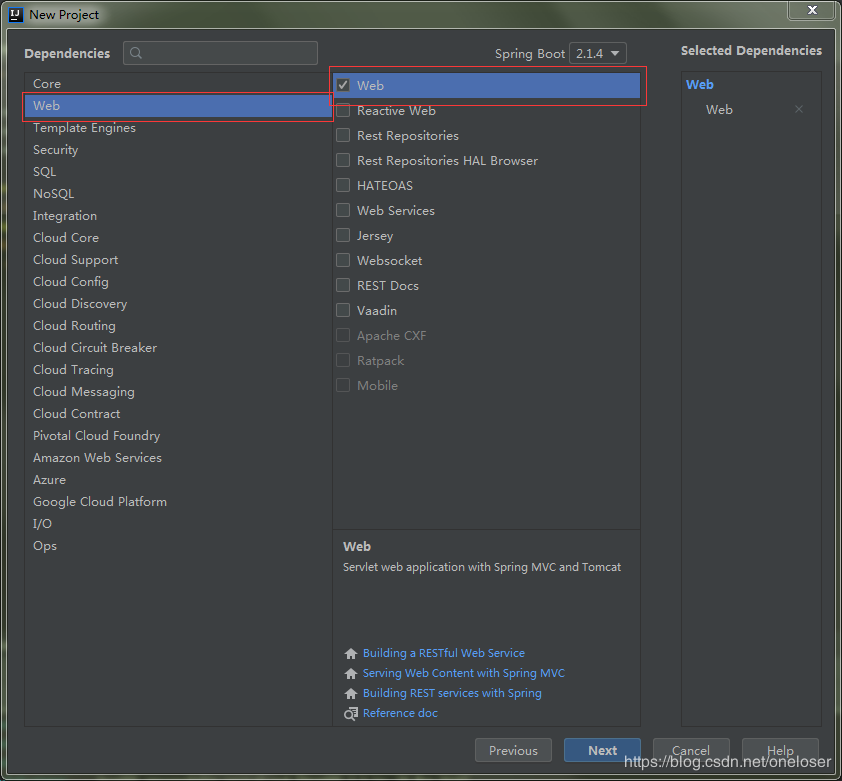Enable the HATEOAS dependency checkbox
This screenshot has width=842, height=781.
tap(343, 185)
